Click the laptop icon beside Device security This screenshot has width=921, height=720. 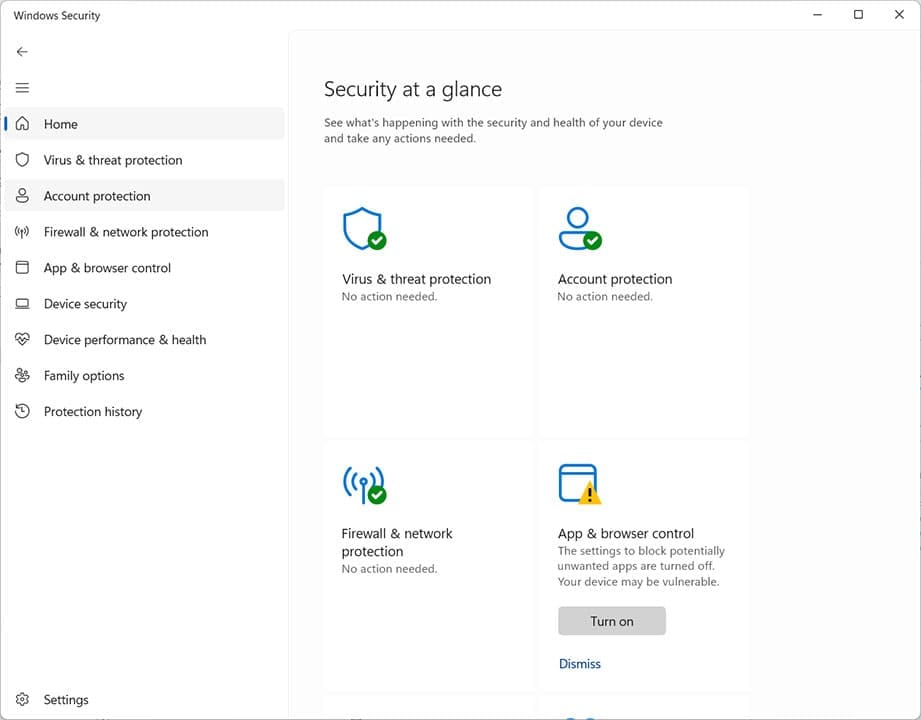[x=22, y=304]
